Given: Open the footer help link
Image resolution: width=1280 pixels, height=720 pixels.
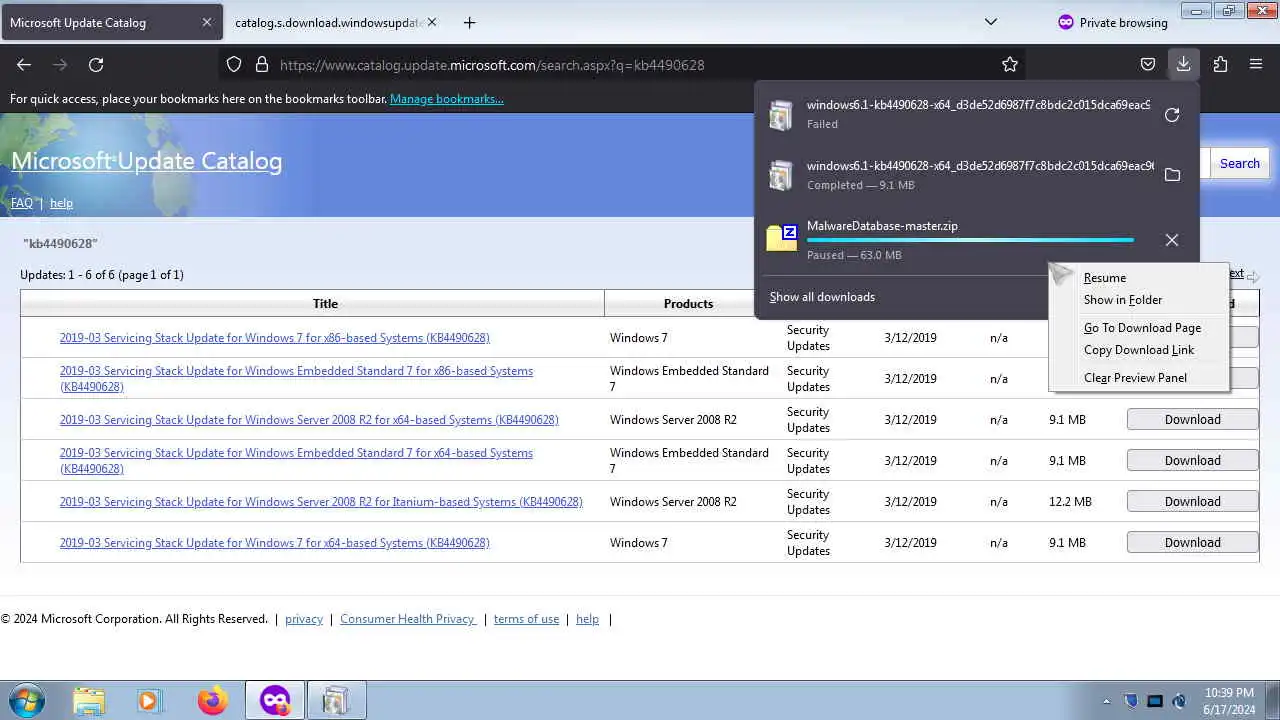Looking at the screenshot, I should click(x=588, y=619).
